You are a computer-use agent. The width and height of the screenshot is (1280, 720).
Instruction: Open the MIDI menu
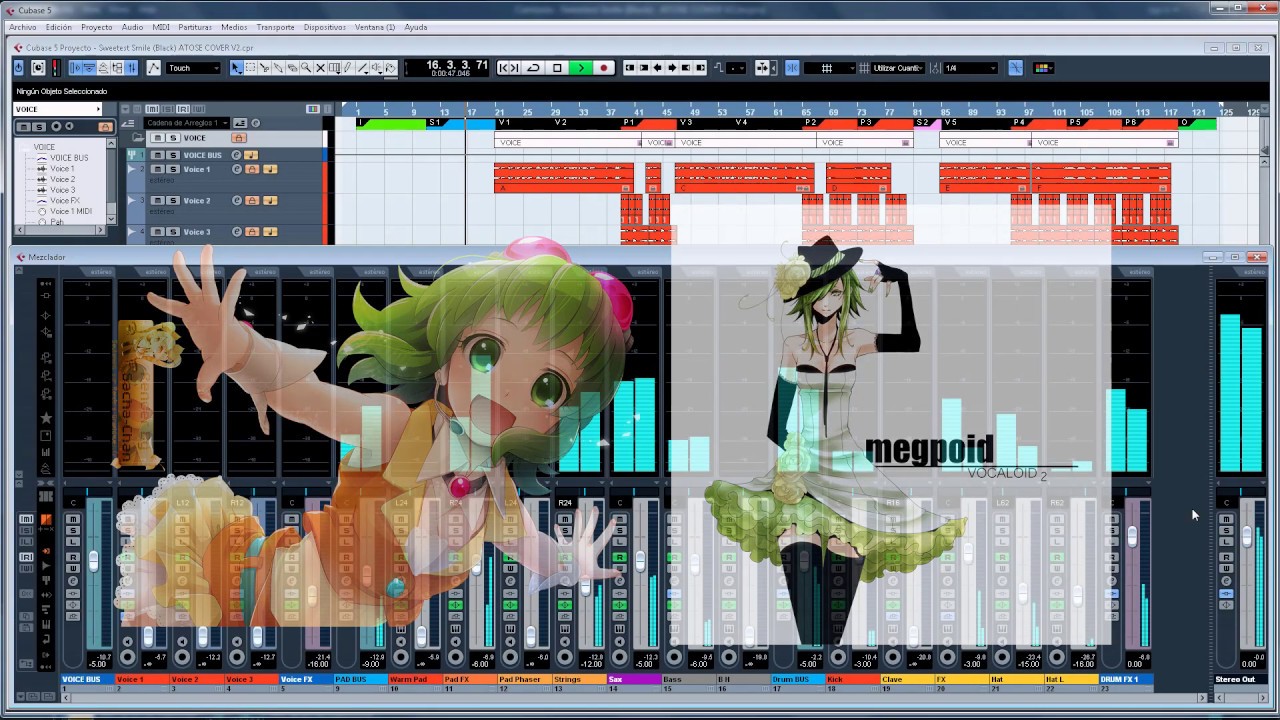pyautogui.click(x=160, y=27)
